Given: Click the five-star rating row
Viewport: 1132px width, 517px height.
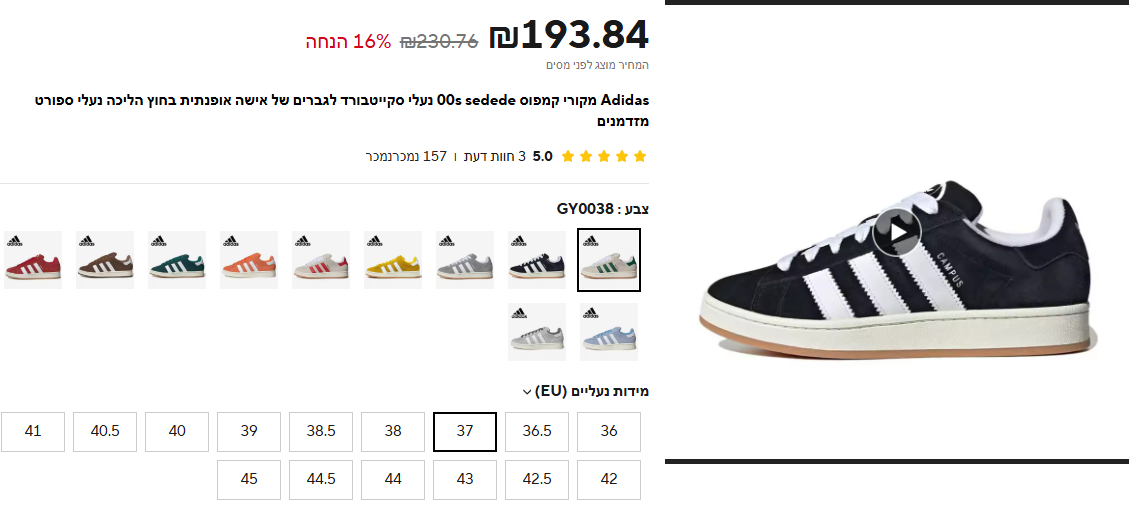Looking at the screenshot, I should click(604, 156).
